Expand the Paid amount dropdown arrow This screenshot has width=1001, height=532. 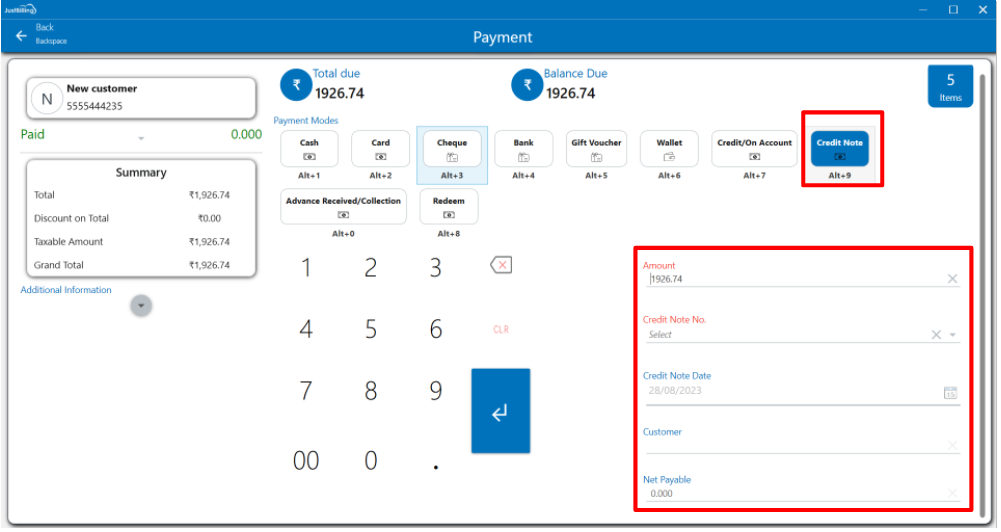point(141,138)
